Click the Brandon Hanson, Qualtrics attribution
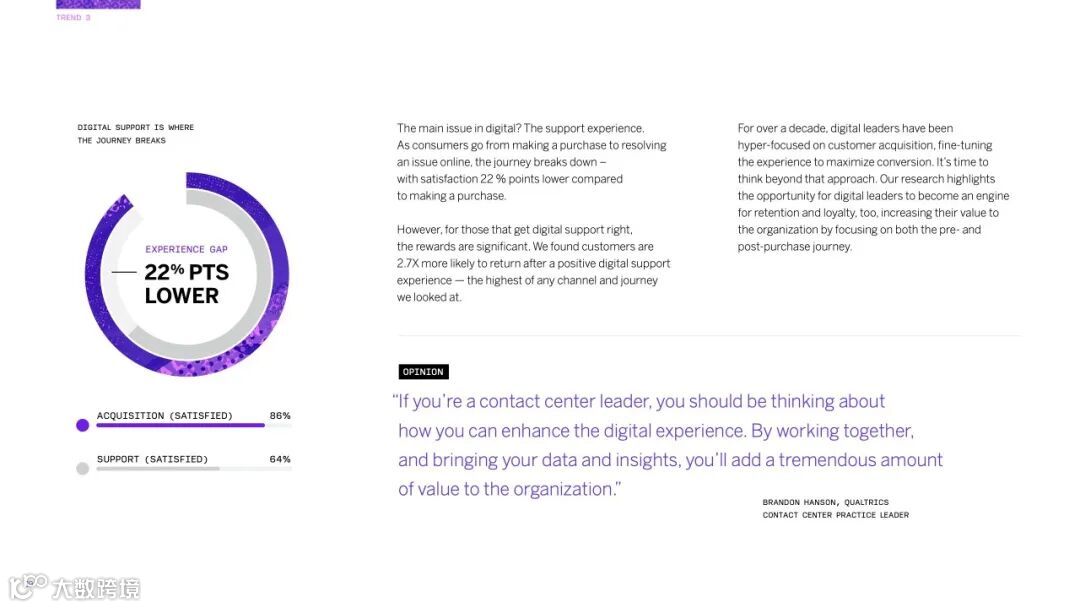Image resolution: width=1080 pixels, height=608 pixels. 835,508
